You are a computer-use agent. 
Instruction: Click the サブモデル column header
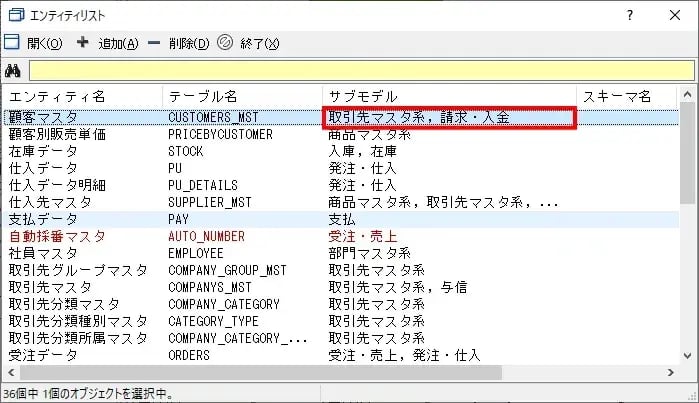click(368, 97)
